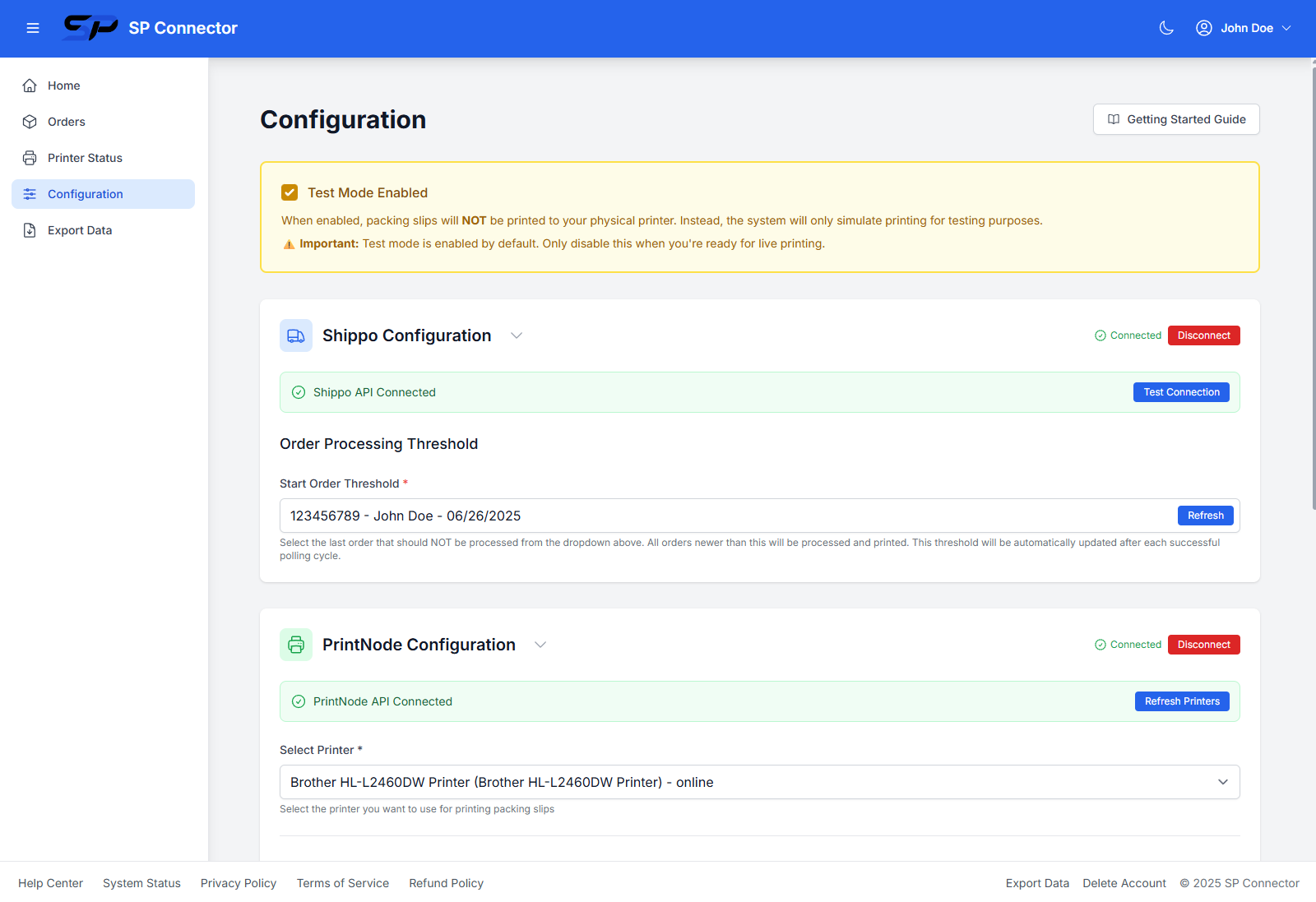Toggle dark mode with the moon icon
1316x902 pixels.
pos(1165,27)
